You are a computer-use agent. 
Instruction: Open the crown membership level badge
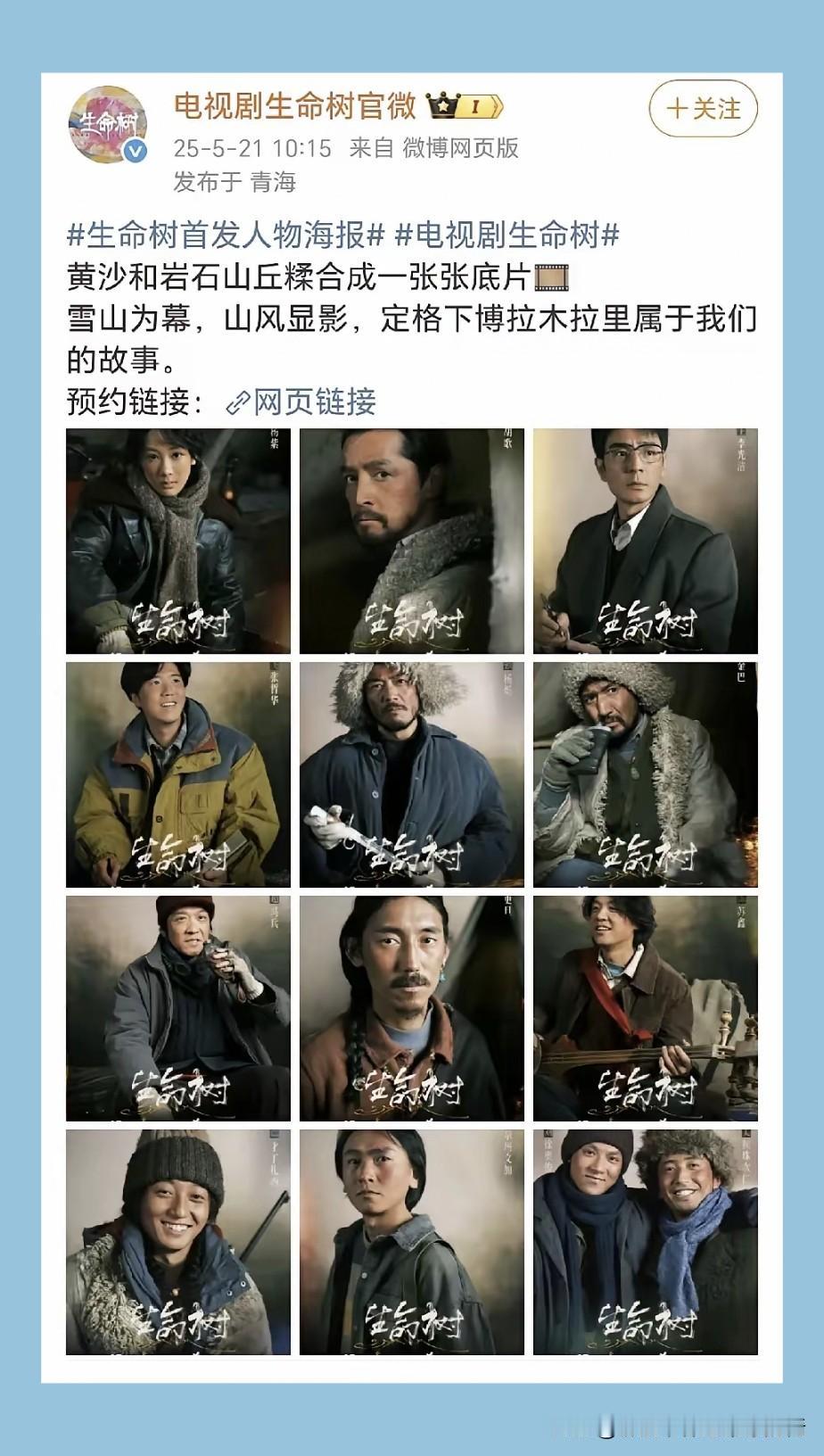pyautogui.click(x=466, y=107)
